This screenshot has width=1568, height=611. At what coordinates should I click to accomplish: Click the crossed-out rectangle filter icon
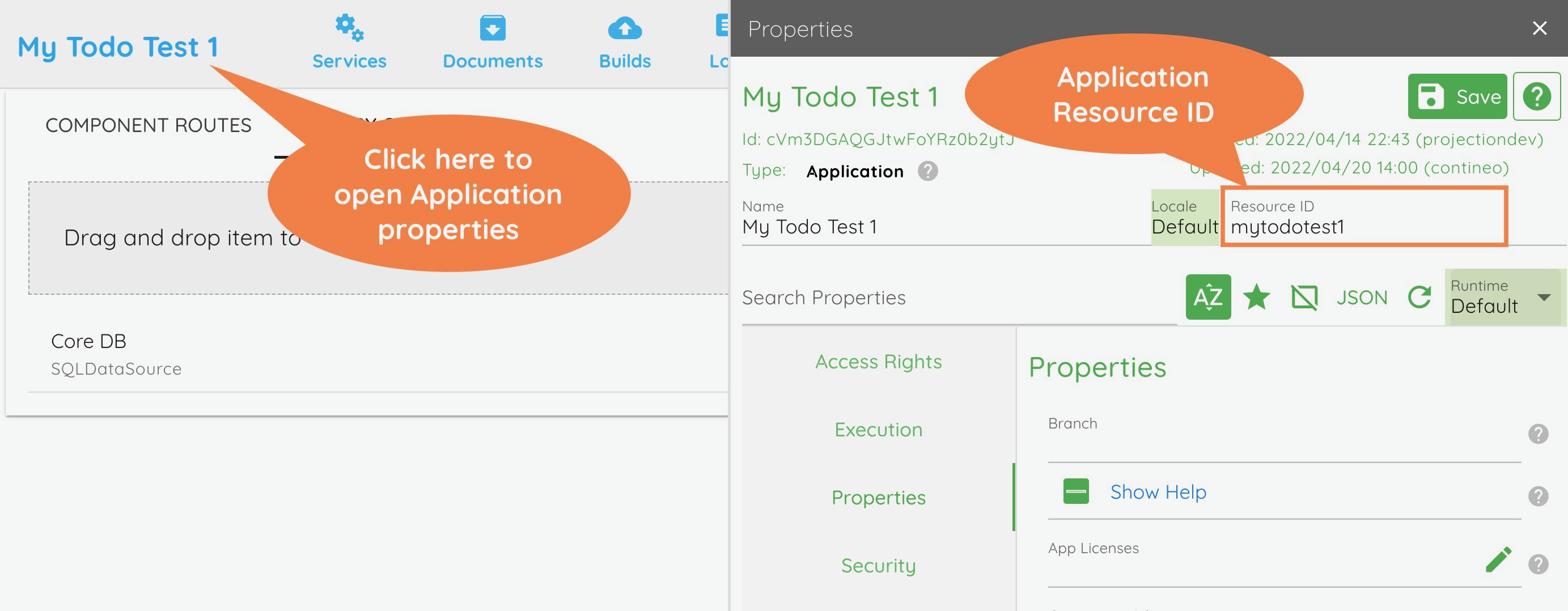pos(1304,297)
